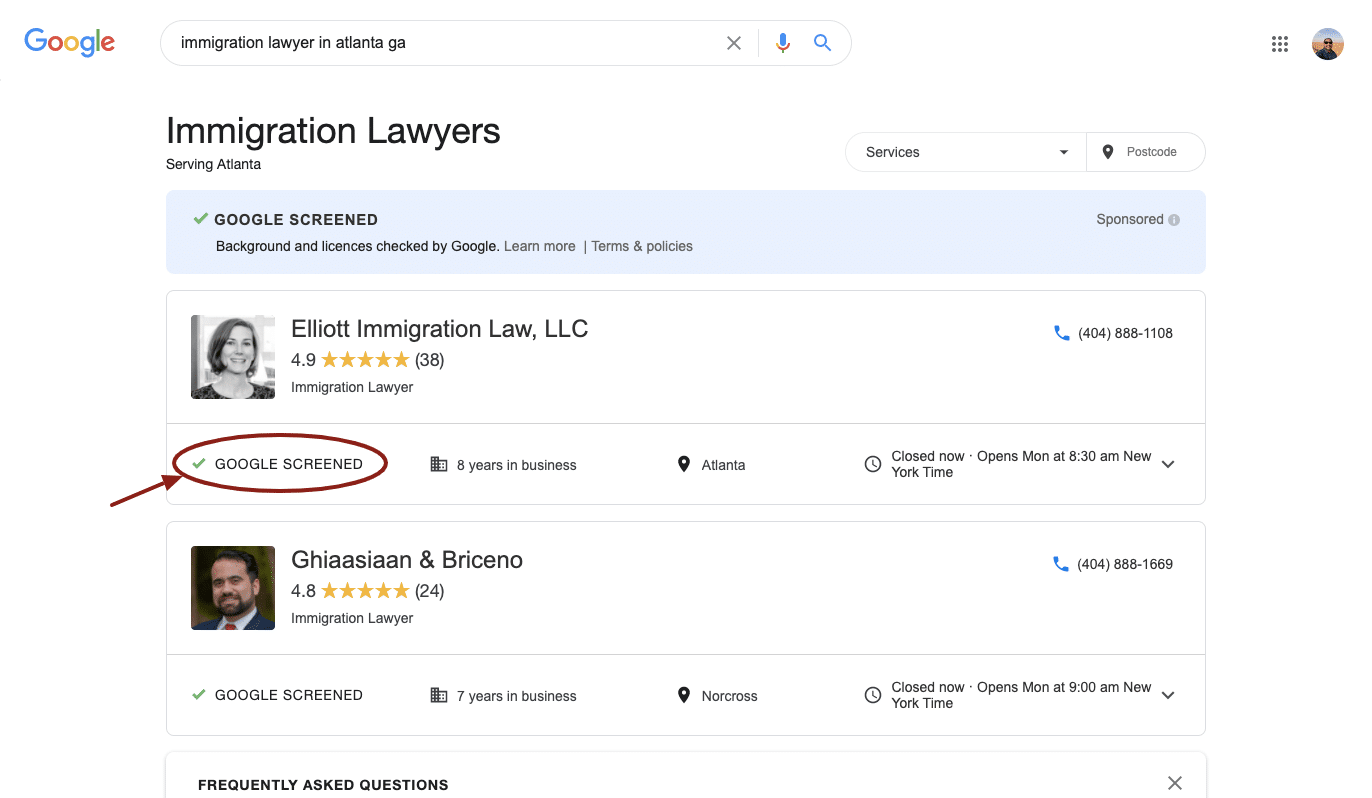Screen dimensions: 1372x798
Task: Open Terms & policies link
Action: [642, 246]
